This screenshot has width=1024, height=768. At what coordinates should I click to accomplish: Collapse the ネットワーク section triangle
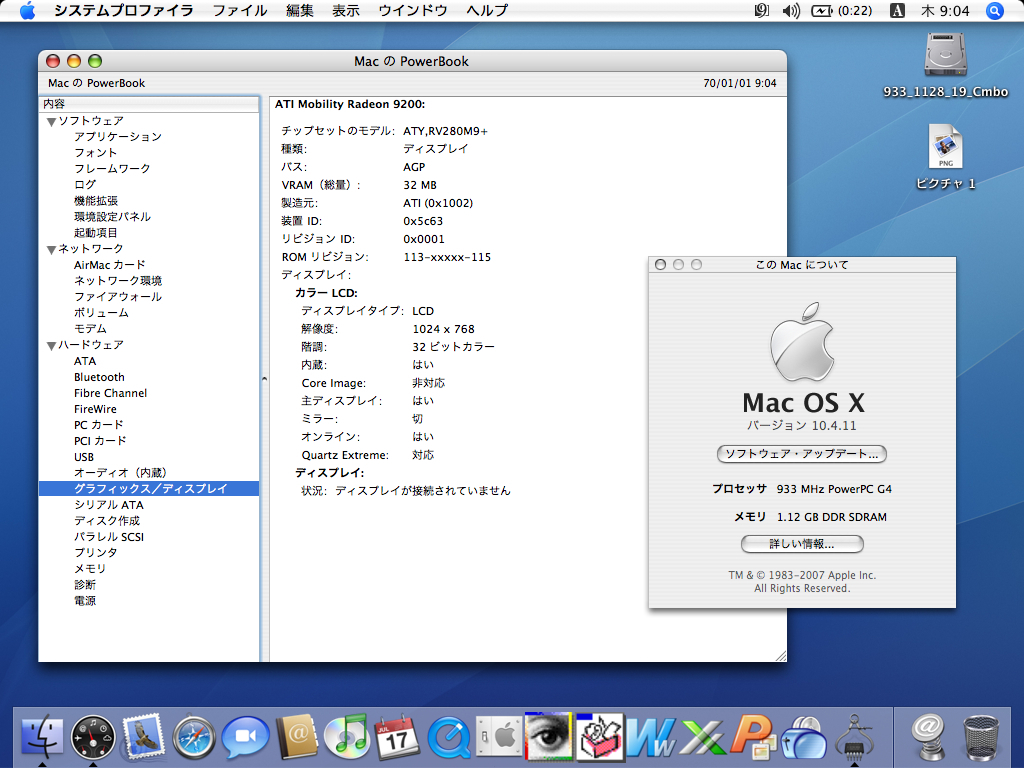pyautogui.click(x=51, y=249)
